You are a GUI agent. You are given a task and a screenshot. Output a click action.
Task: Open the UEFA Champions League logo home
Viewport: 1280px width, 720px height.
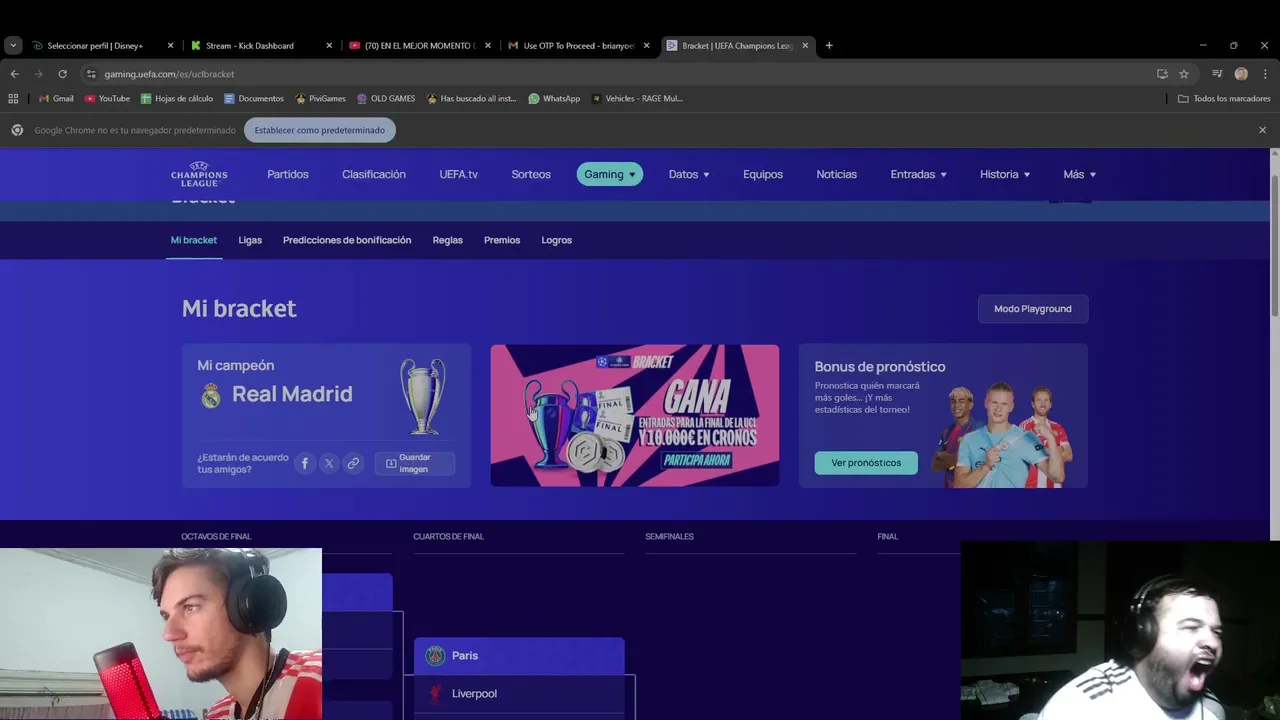click(x=199, y=174)
